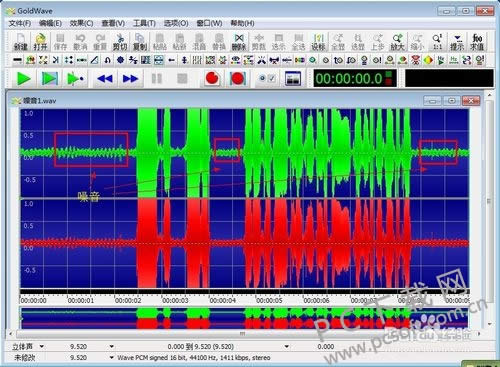Click the first red Record button
500x367 pixels.
tap(212, 79)
